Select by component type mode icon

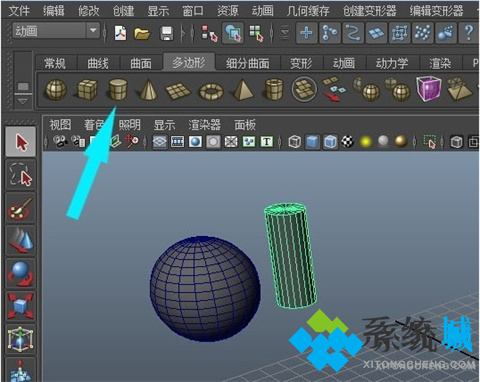click(256, 33)
